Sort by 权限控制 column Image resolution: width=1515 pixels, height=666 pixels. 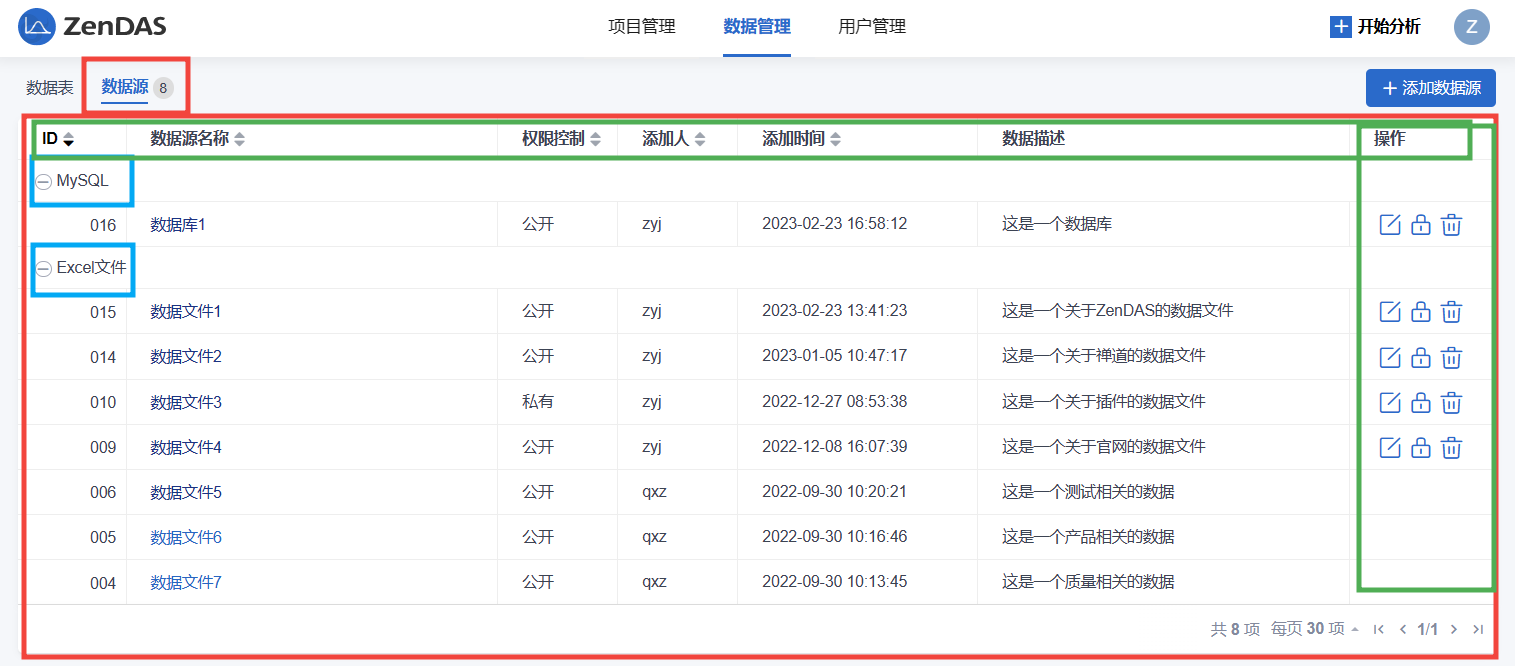(x=595, y=139)
